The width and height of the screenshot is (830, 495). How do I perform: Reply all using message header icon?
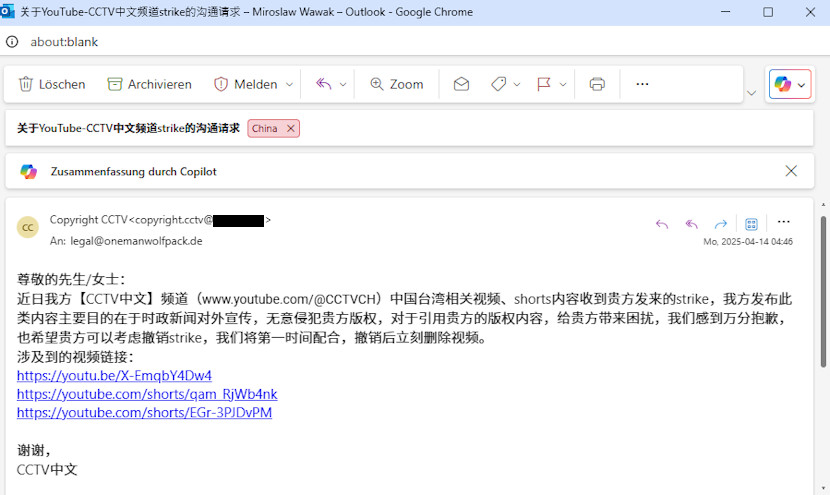(691, 224)
